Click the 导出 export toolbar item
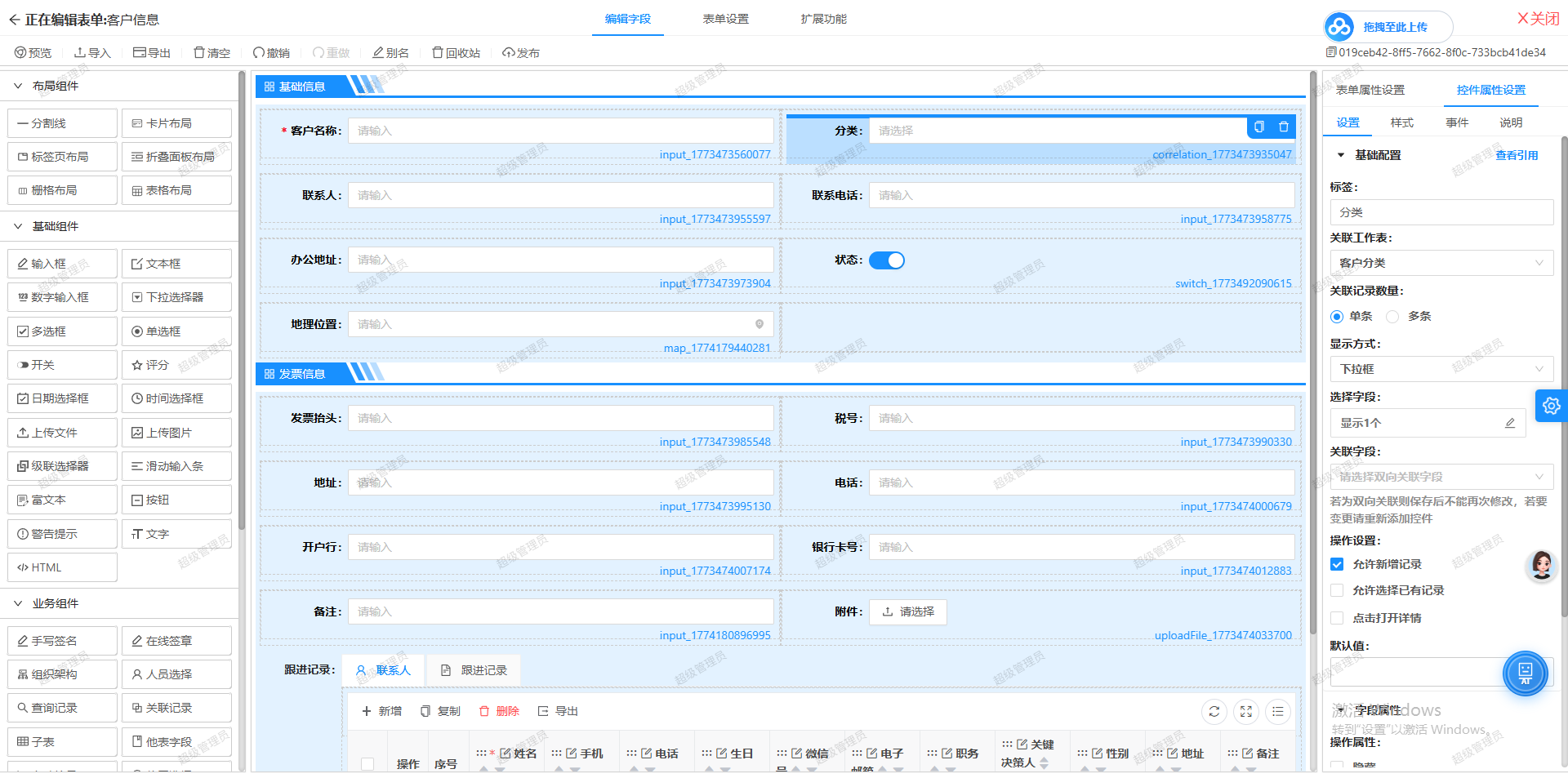Screen dimensions: 1568x778 point(152,53)
